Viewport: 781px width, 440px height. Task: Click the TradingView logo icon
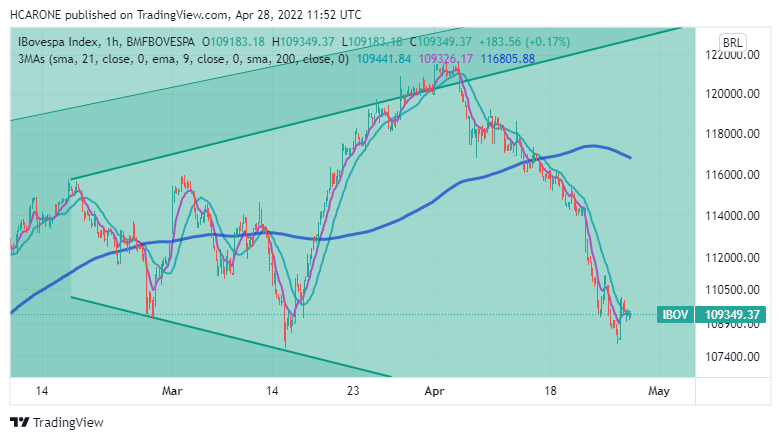click(19, 423)
